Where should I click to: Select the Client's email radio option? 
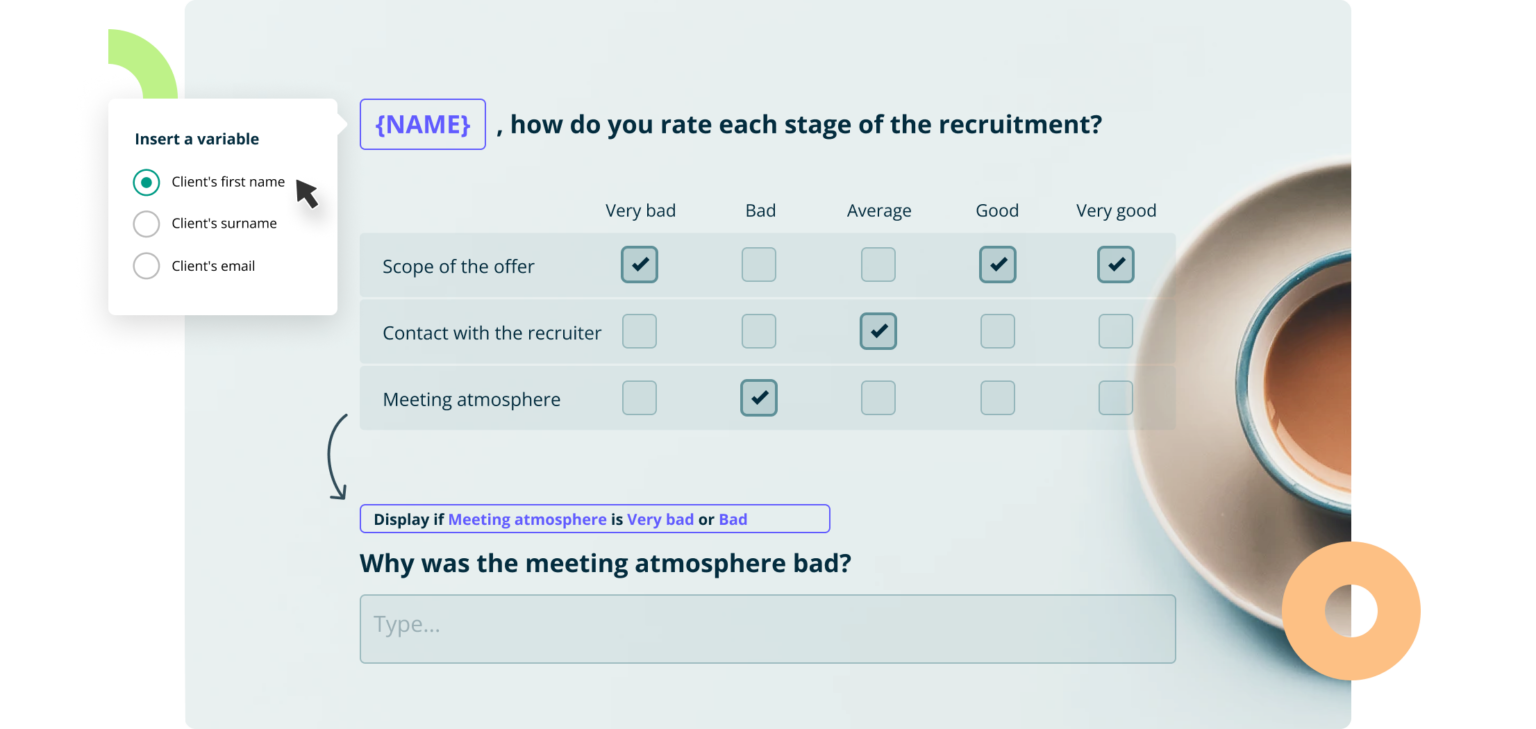point(146,266)
